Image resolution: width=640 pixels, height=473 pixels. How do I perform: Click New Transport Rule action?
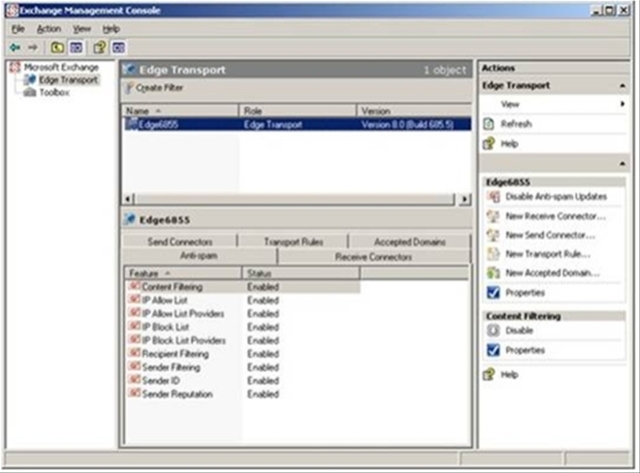[x=548, y=254]
